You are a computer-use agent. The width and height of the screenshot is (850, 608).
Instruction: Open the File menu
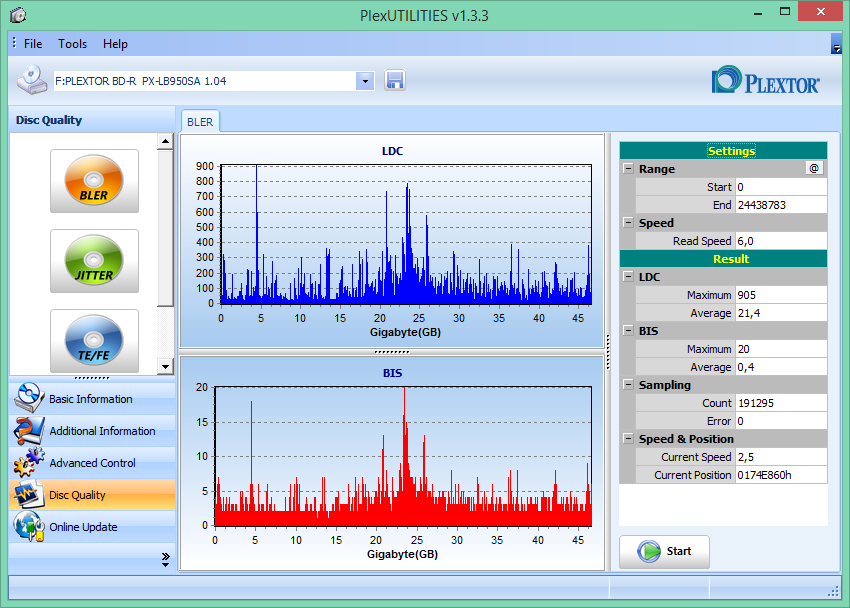click(x=33, y=44)
